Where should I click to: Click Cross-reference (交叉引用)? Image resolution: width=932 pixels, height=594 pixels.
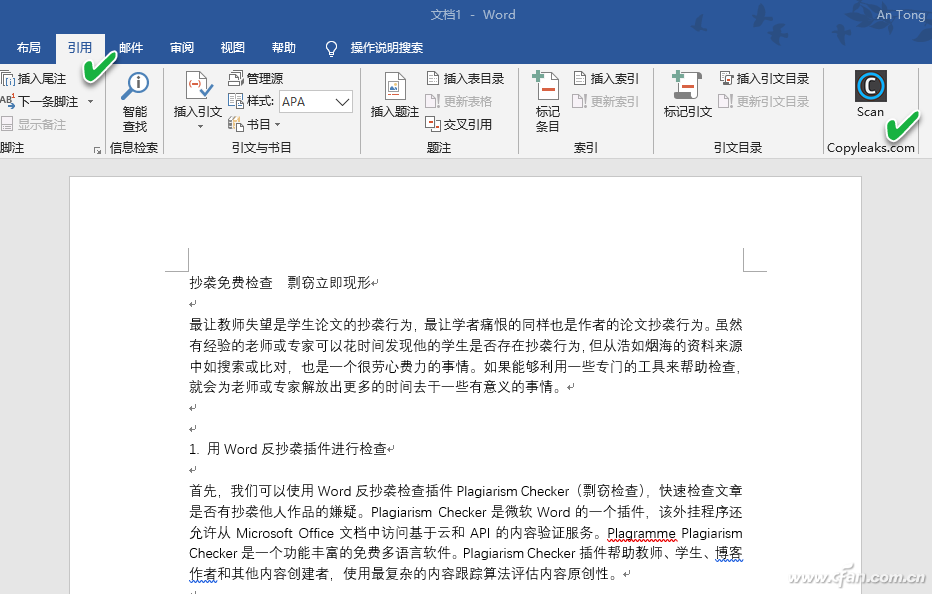pyautogui.click(x=459, y=124)
